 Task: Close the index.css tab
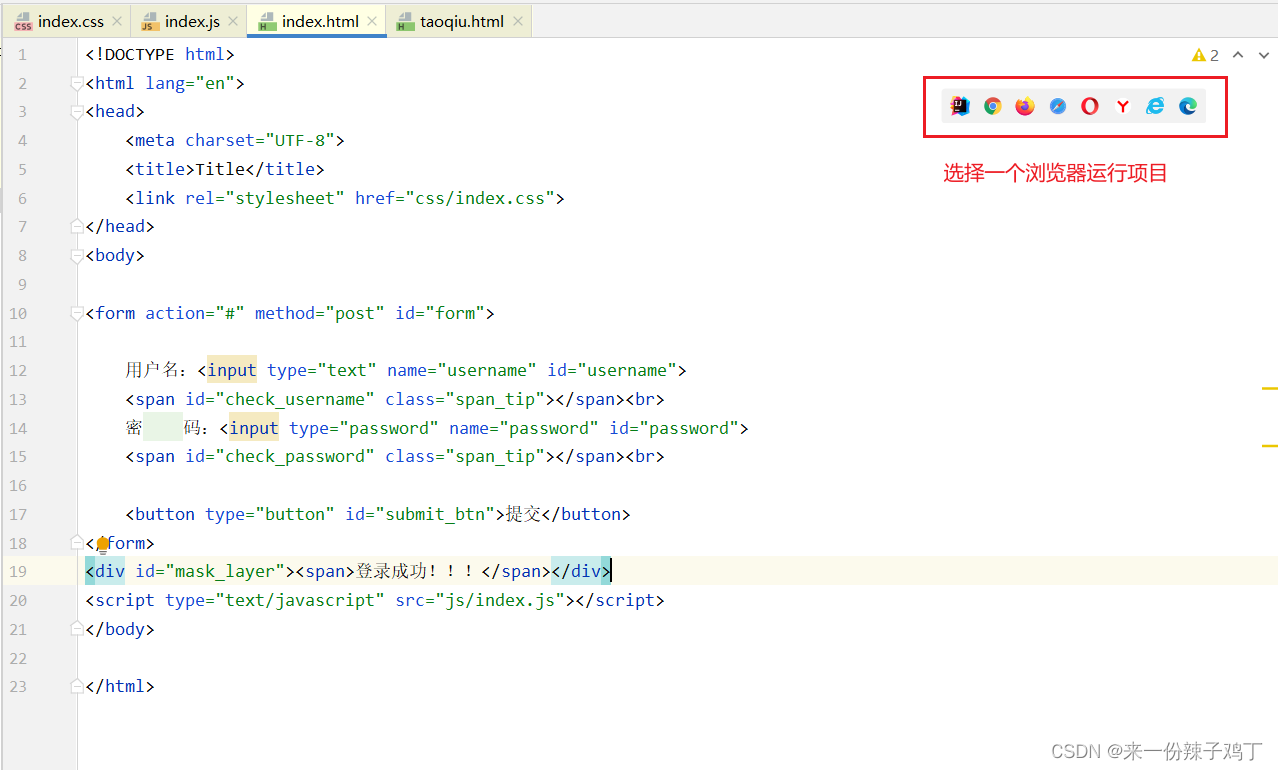[x=117, y=22]
